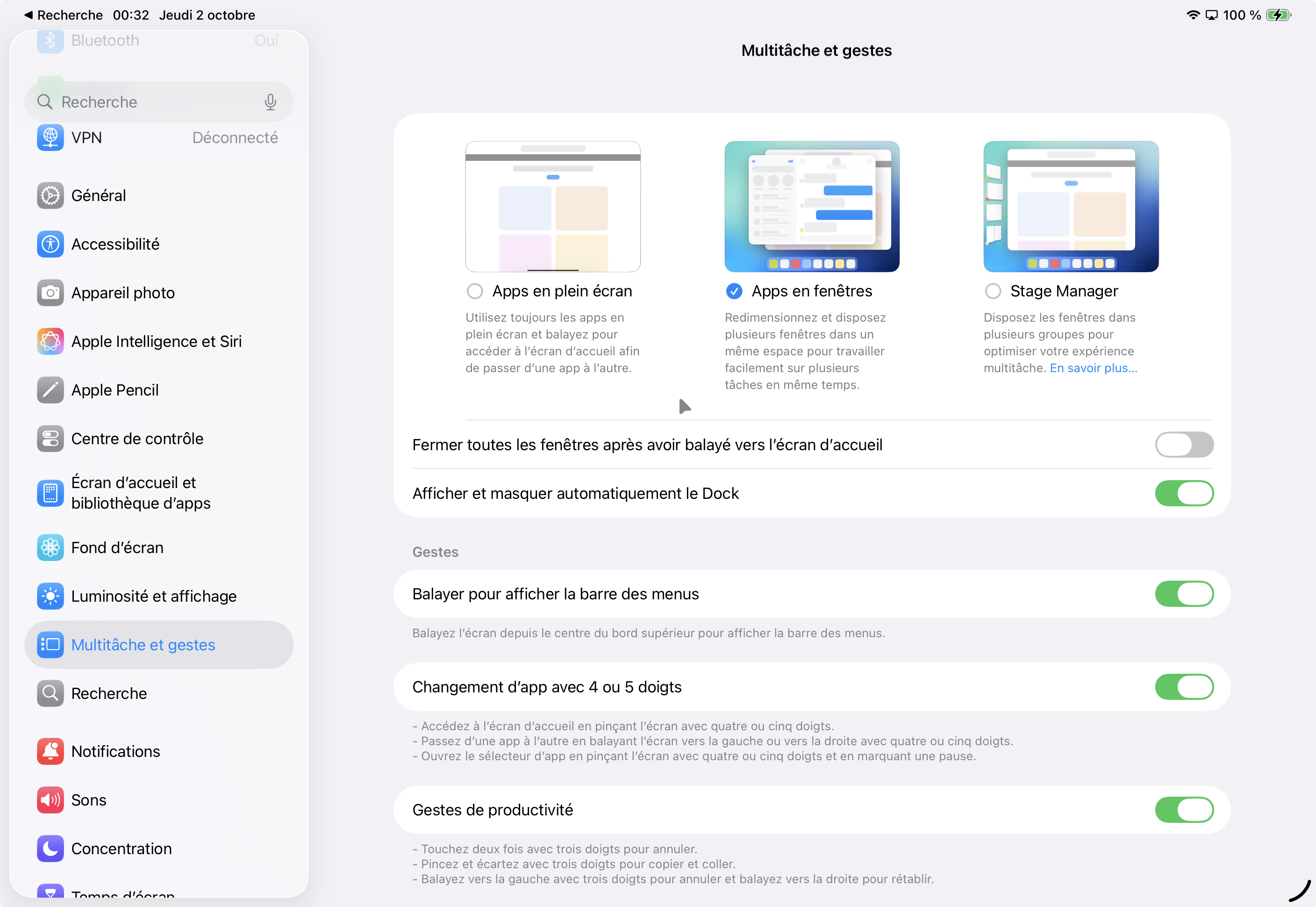Screen dimensions: 1316x907
Task: Open Apple Intelligence et Siri icon
Action: [x=50, y=342]
